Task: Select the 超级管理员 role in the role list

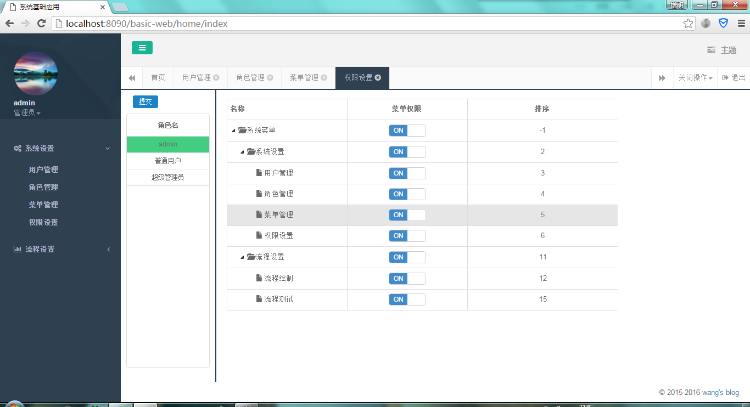Action: (x=168, y=177)
